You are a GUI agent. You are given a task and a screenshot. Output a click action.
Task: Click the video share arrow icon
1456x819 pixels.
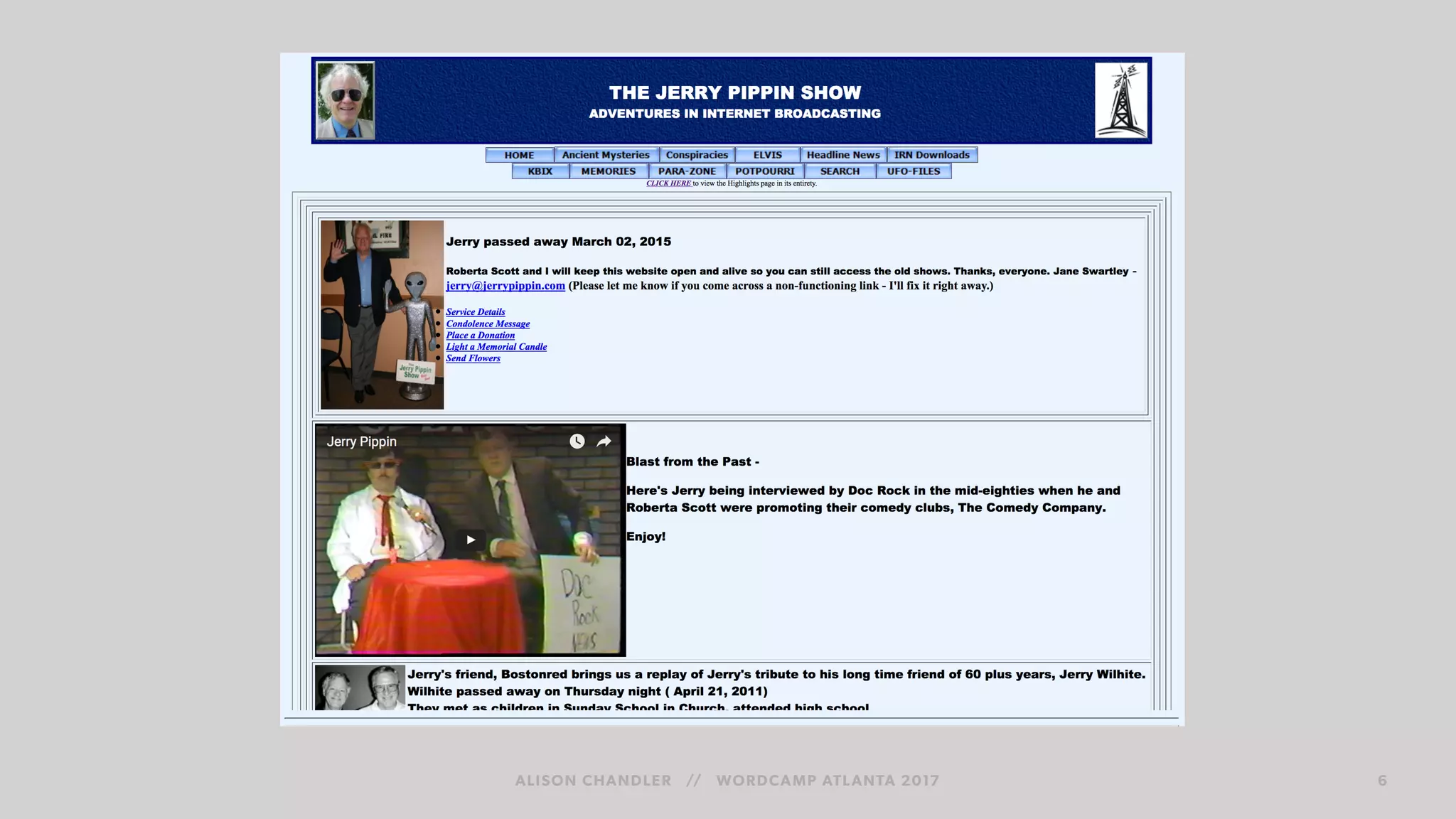(x=604, y=441)
